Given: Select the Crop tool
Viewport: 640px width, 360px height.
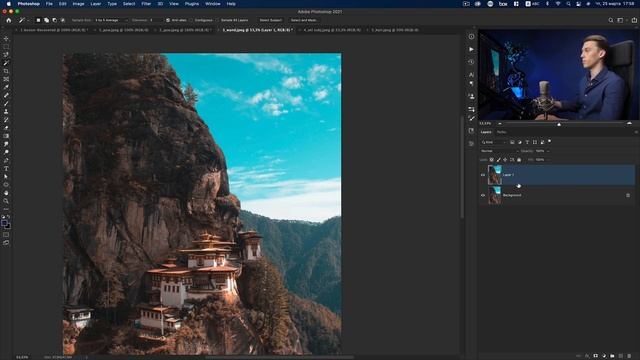Looking at the screenshot, I should 6,71.
